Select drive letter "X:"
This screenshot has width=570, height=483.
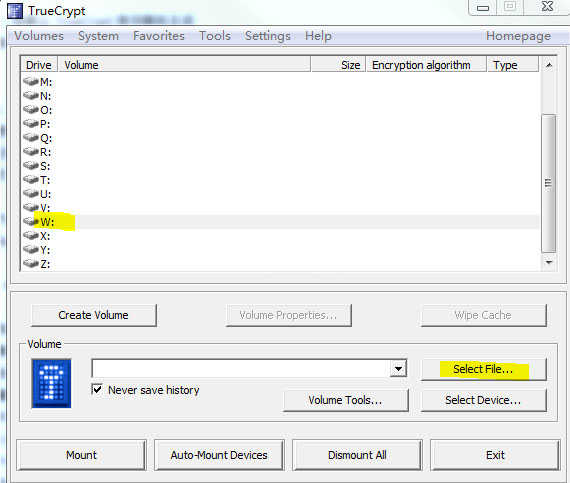[x=45, y=236]
